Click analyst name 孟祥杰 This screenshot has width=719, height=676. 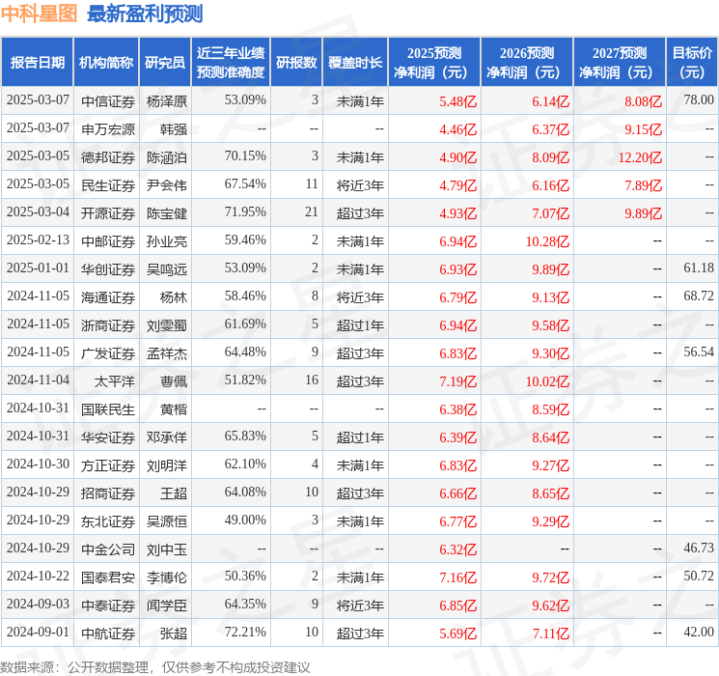(x=166, y=353)
